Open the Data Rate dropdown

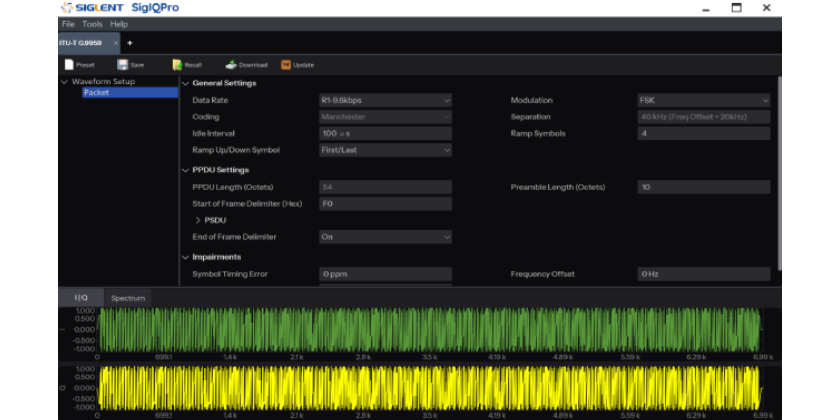(x=385, y=100)
